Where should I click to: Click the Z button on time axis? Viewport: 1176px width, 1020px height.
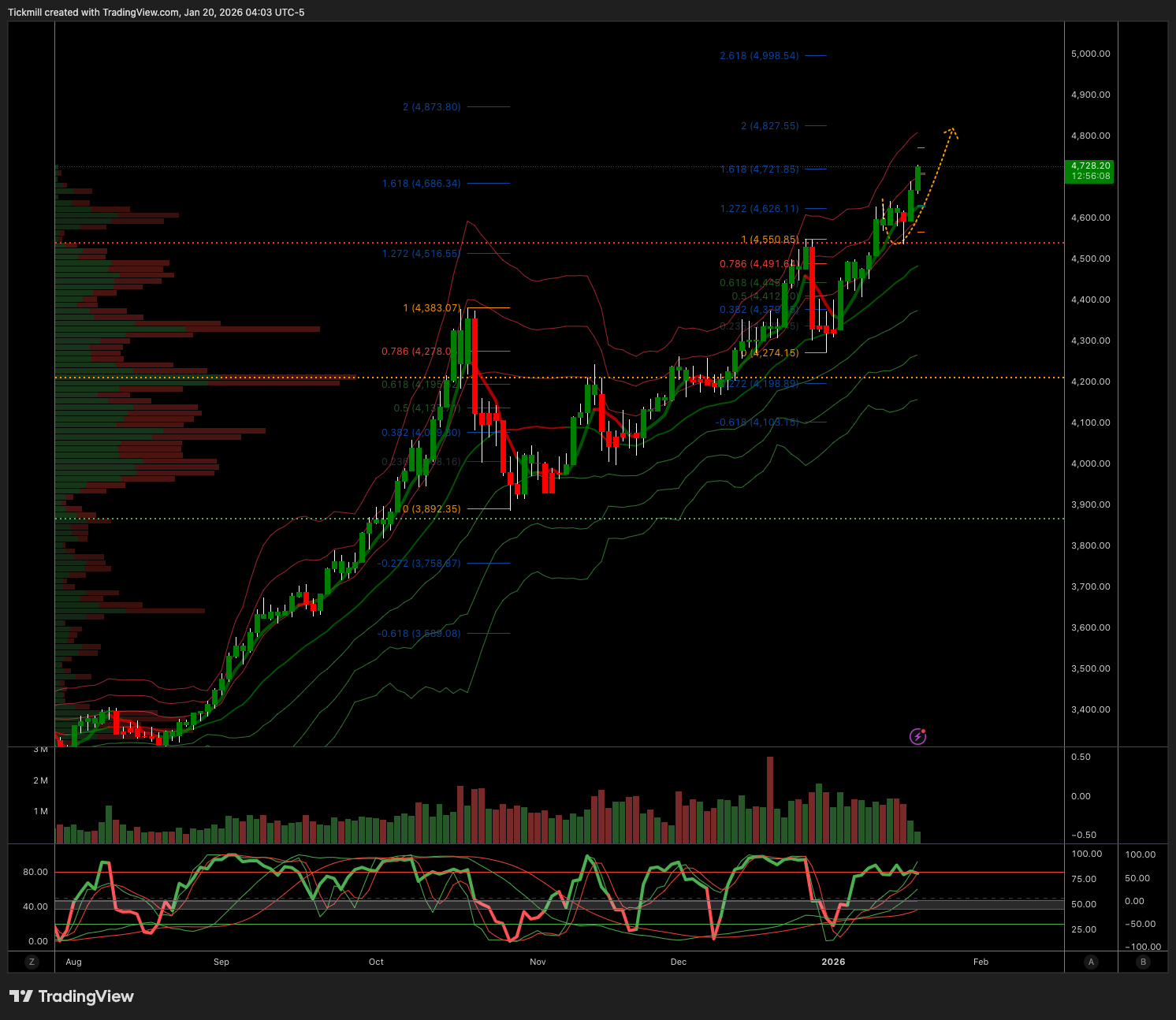coord(32,962)
